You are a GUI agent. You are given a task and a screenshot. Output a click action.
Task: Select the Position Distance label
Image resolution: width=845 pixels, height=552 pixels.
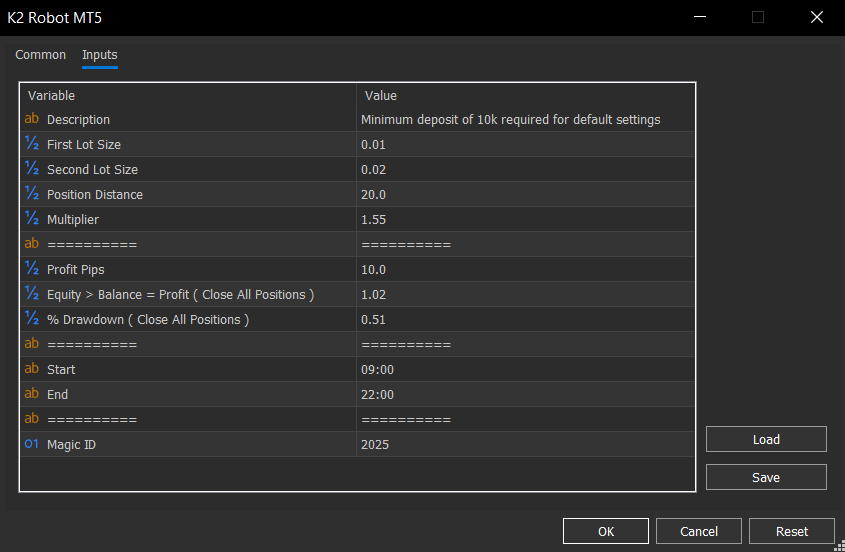tap(95, 195)
